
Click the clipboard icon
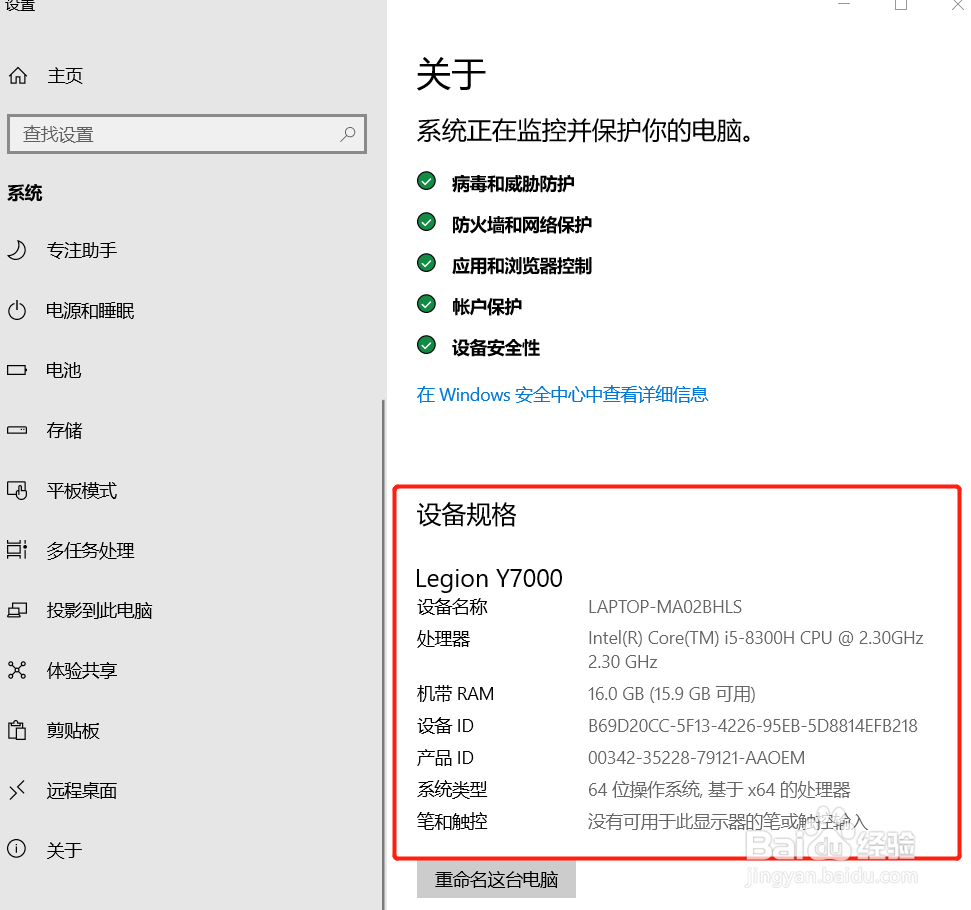17,730
